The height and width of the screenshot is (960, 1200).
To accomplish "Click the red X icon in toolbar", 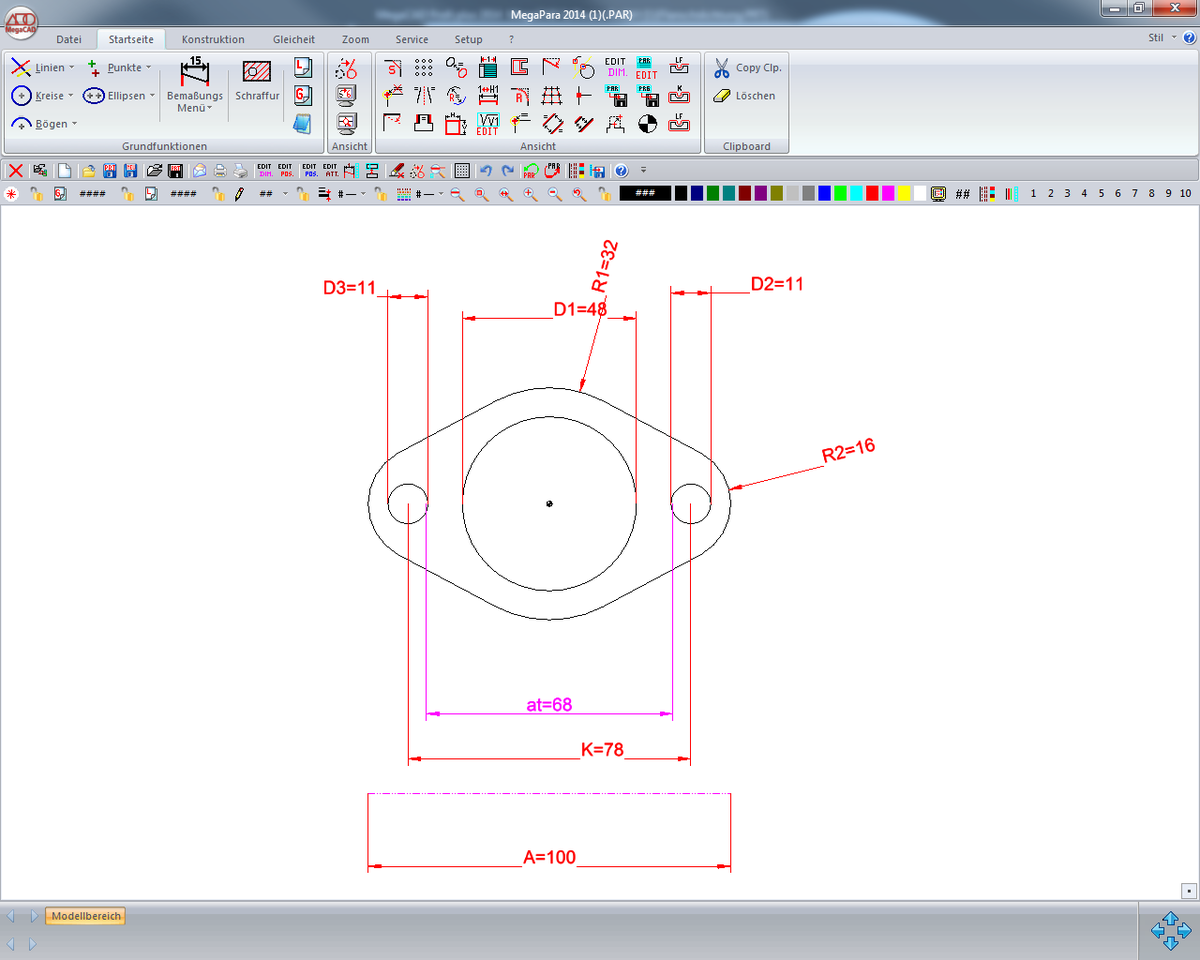I will [16, 170].
